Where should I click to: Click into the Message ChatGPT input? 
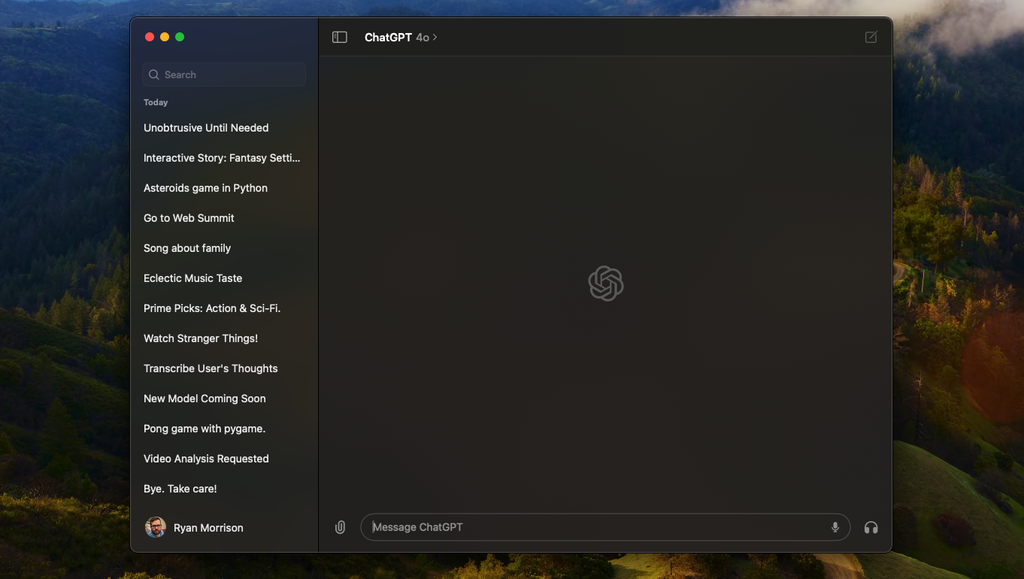[605, 527]
